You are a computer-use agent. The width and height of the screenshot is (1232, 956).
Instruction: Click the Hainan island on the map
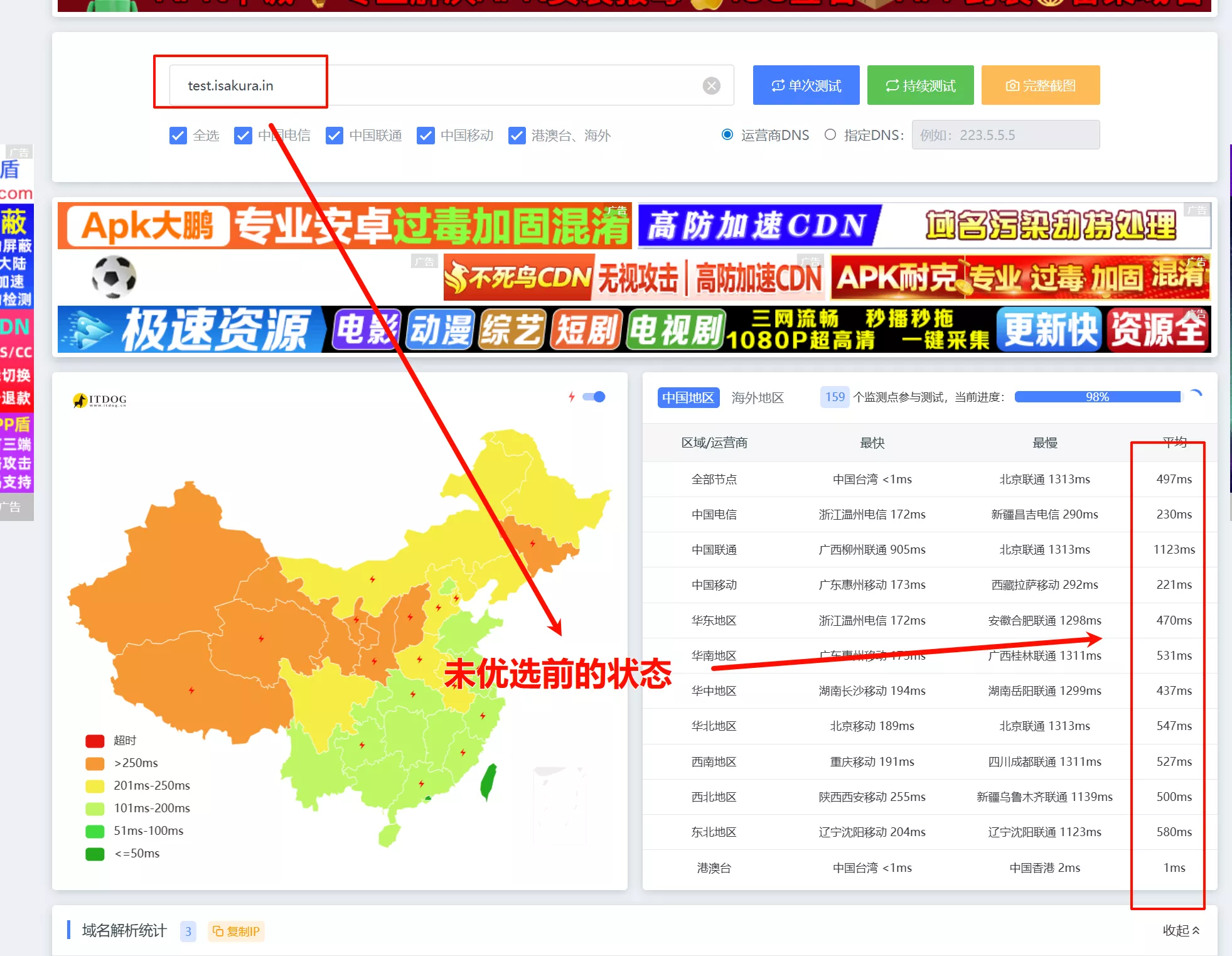point(389,835)
